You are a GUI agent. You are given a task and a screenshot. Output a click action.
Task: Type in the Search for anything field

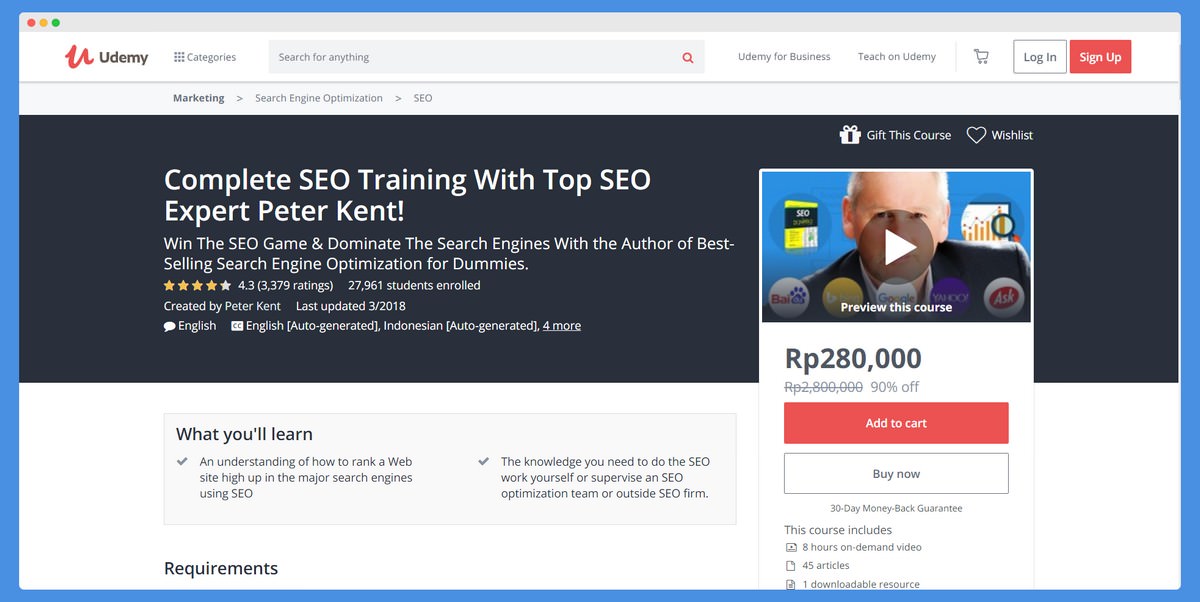(x=470, y=57)
